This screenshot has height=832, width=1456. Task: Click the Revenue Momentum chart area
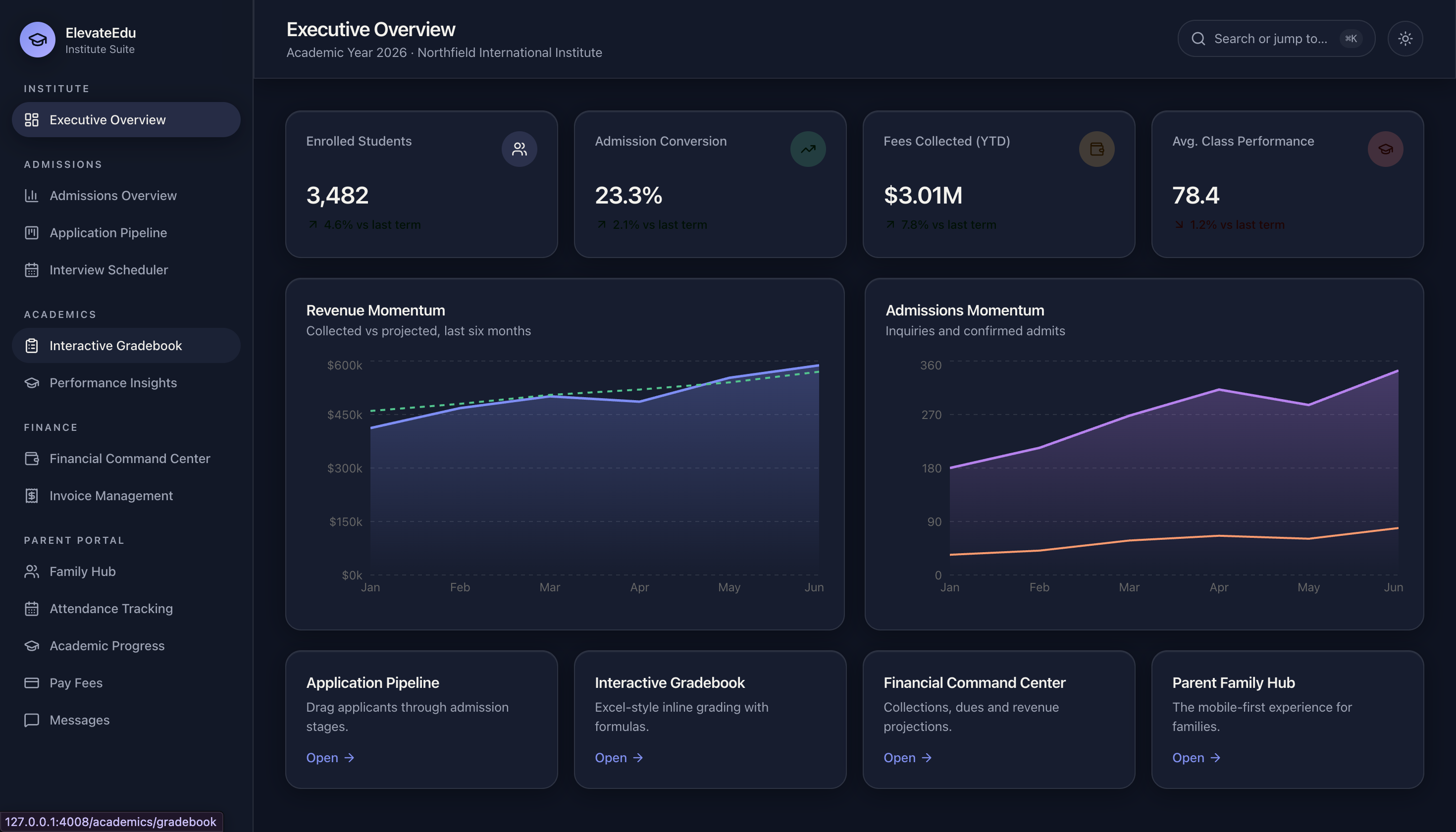pyautogui.click(x=594, y=468)
